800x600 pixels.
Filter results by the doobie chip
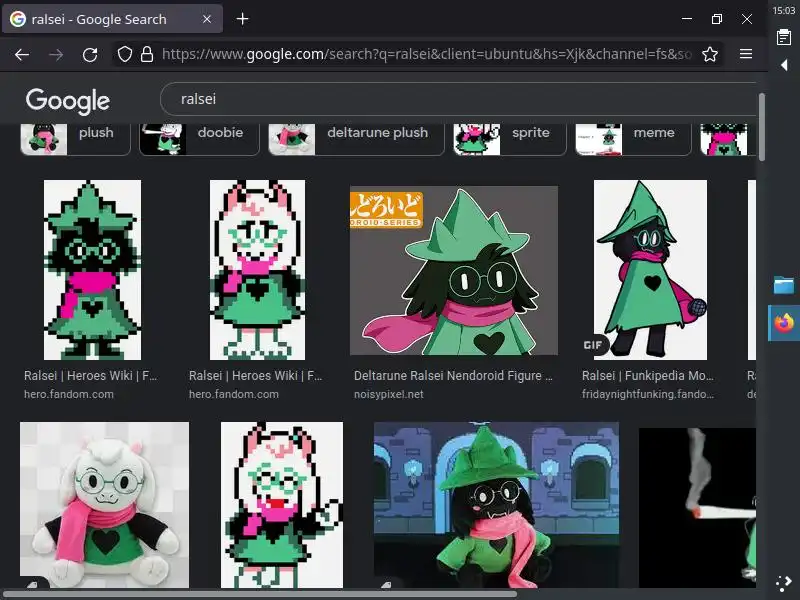click(199, 139)
